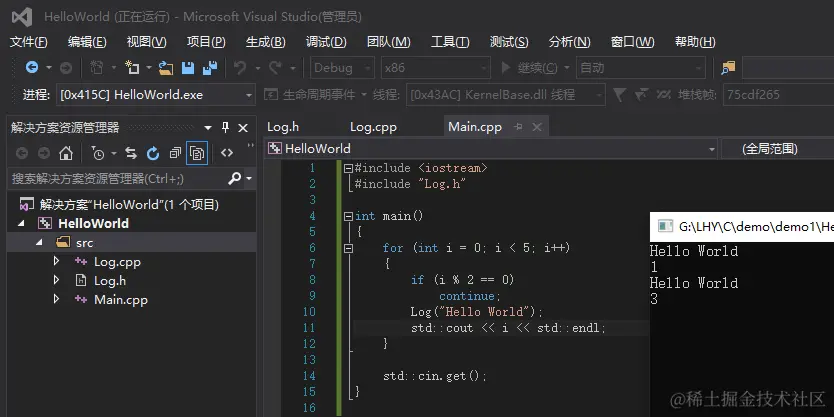Close the Main.cpp tab

(x=537, y=127)
